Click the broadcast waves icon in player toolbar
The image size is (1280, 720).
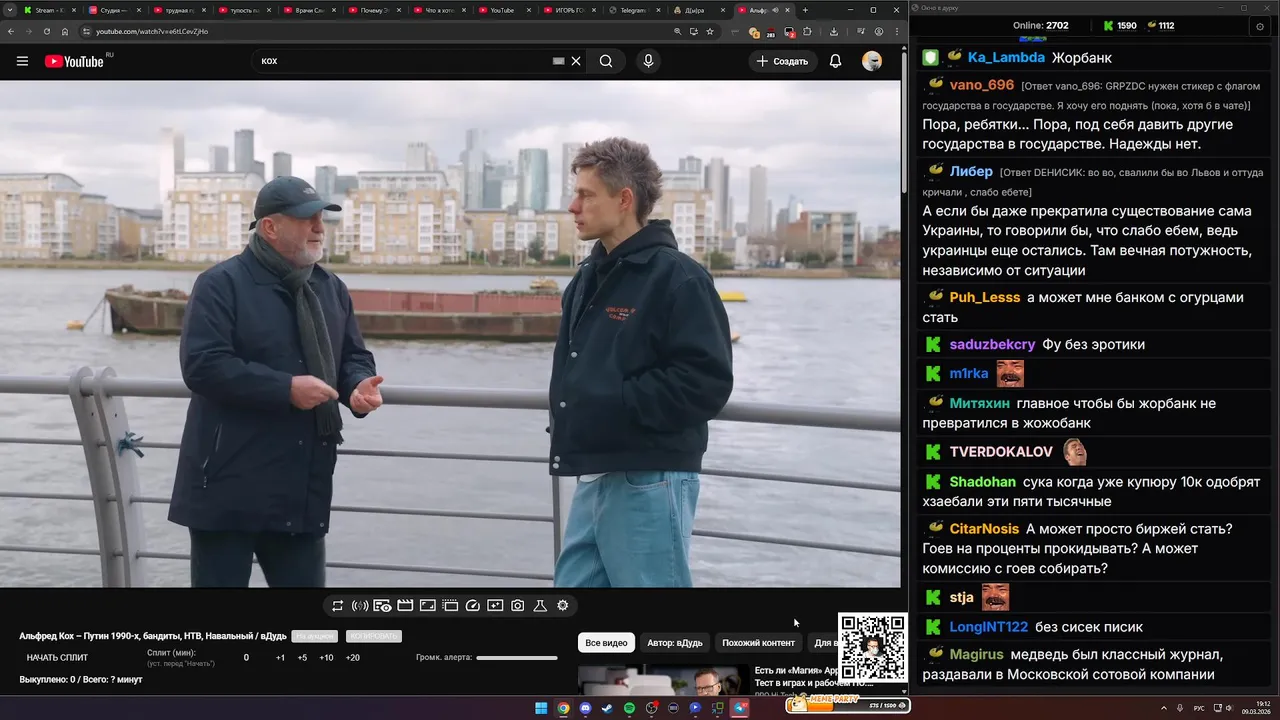(360, 605)
